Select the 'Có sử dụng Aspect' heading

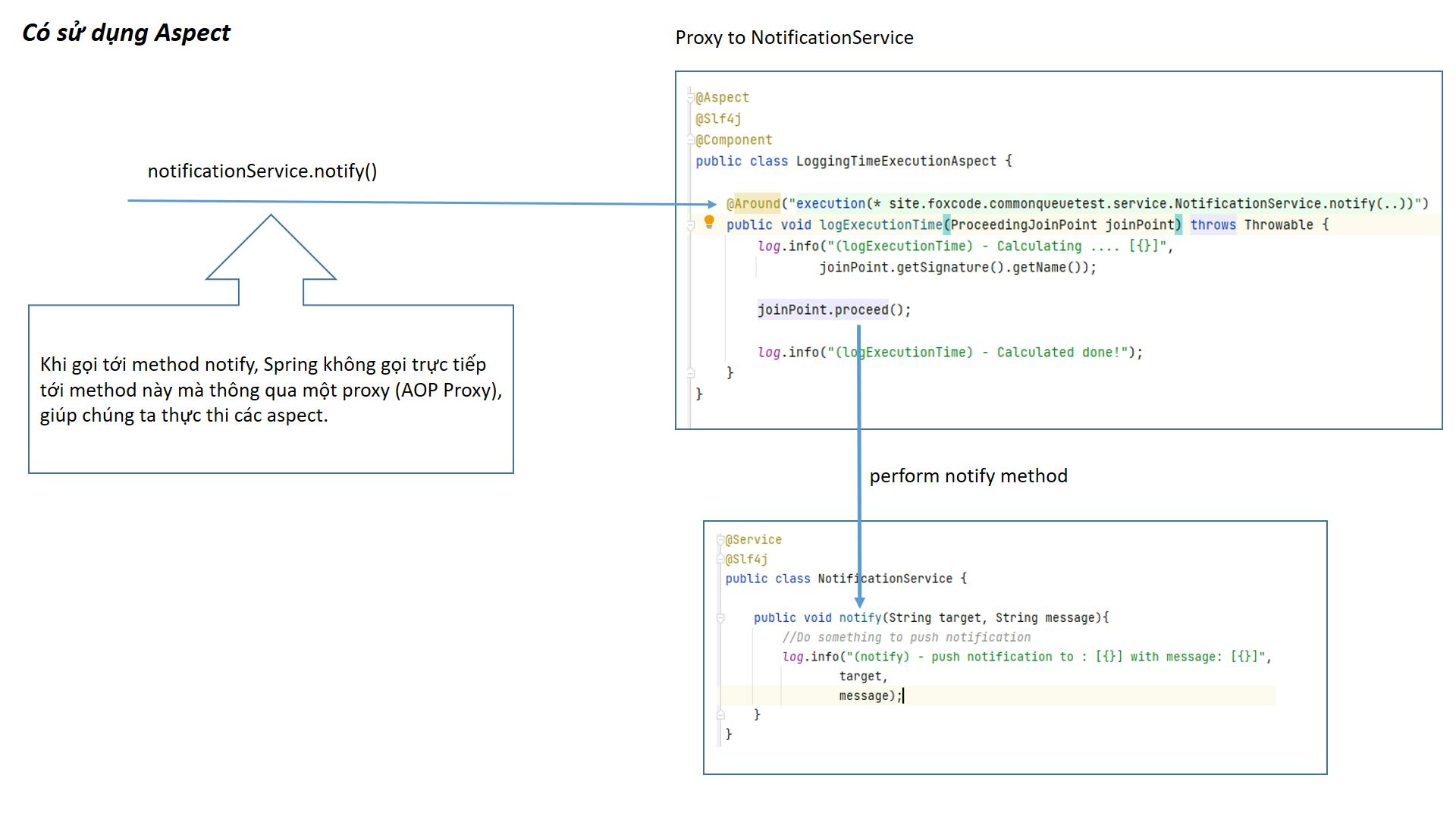click(126, 33)
